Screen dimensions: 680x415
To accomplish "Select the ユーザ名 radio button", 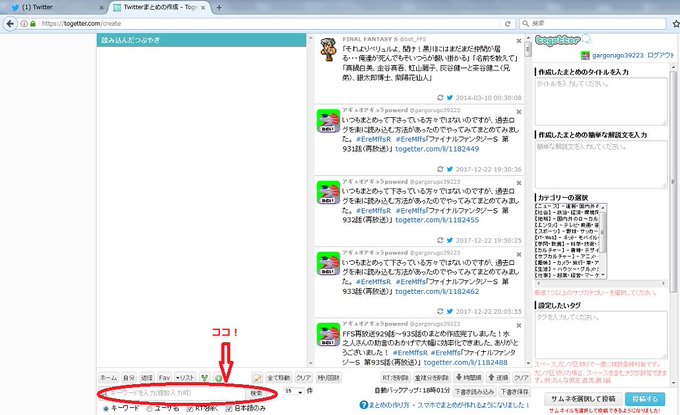I will coord(149,408).
